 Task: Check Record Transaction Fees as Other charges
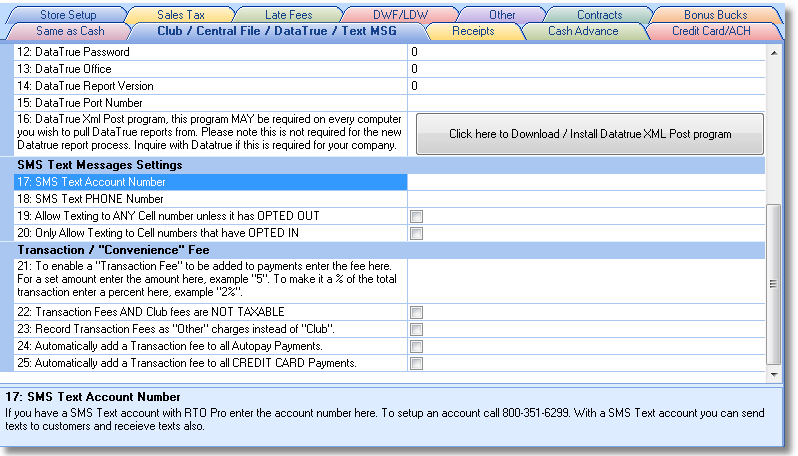point(416,330)
